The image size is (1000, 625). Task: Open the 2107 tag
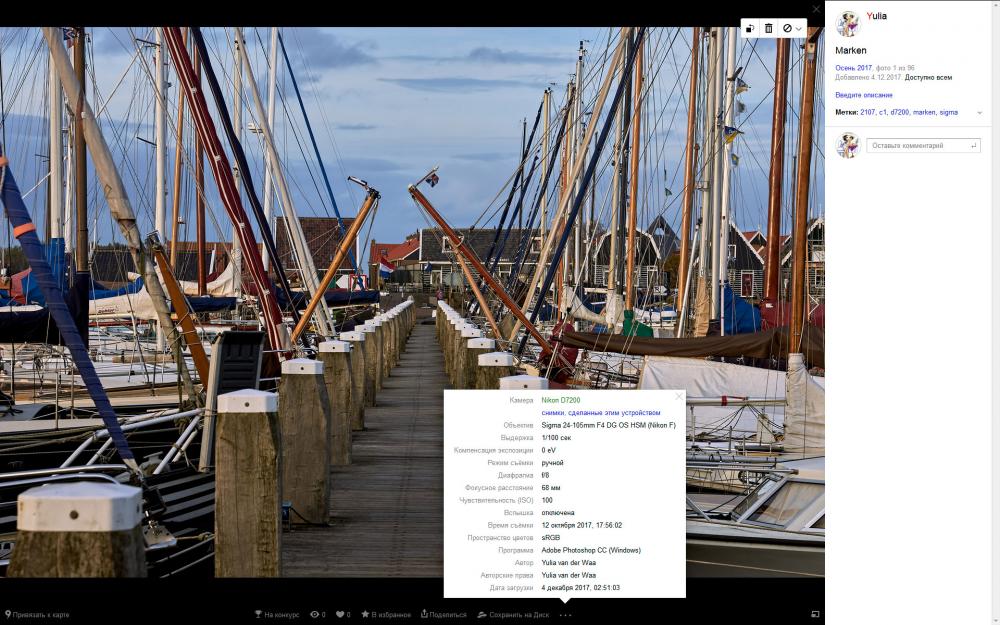(867, 112)
